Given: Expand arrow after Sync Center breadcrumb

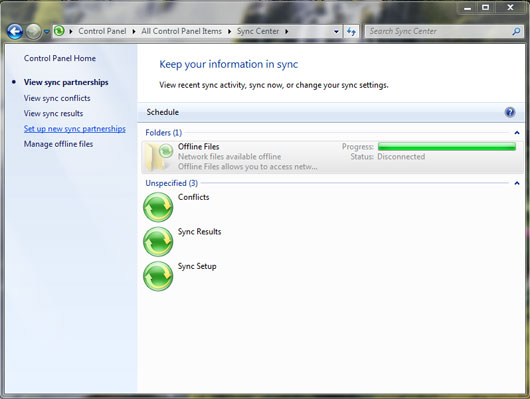Looking at the screenshot, I should click(x=287, y=31).
